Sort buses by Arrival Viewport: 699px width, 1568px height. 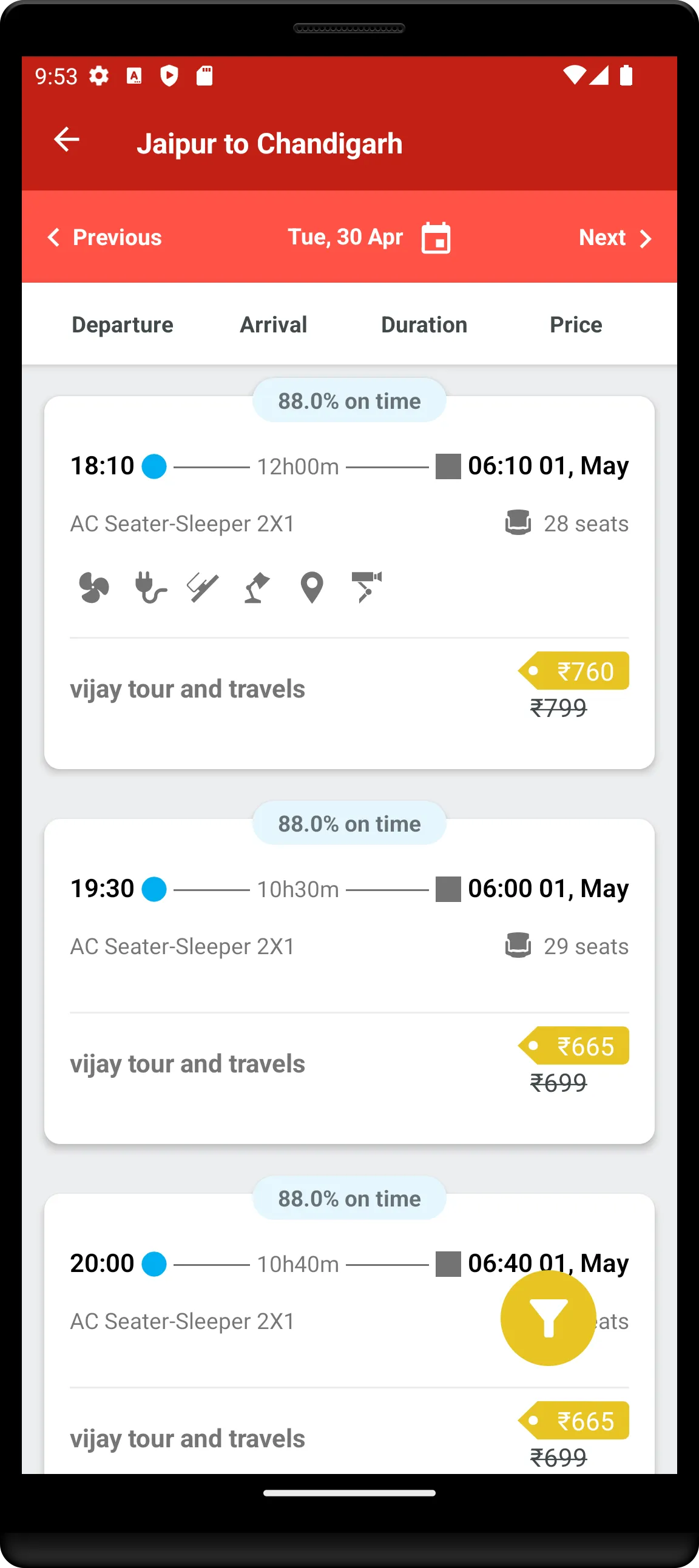click(274, 325)
